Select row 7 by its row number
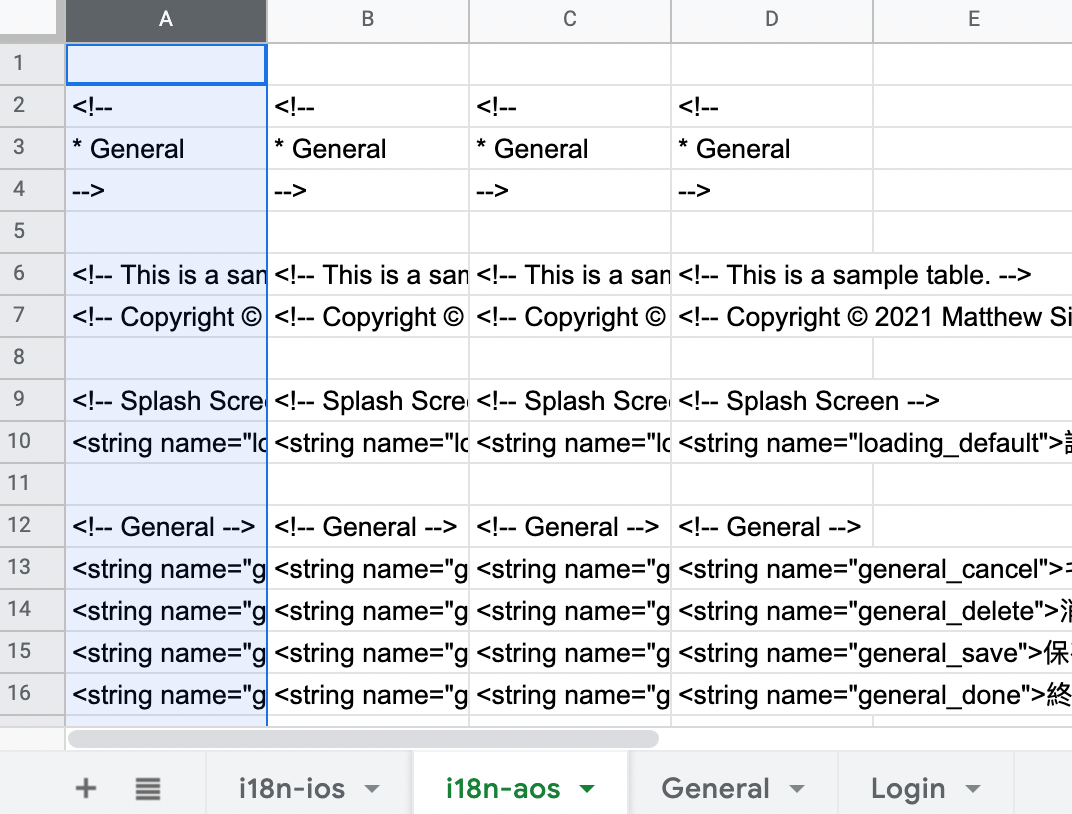 (x=31, y=316)
